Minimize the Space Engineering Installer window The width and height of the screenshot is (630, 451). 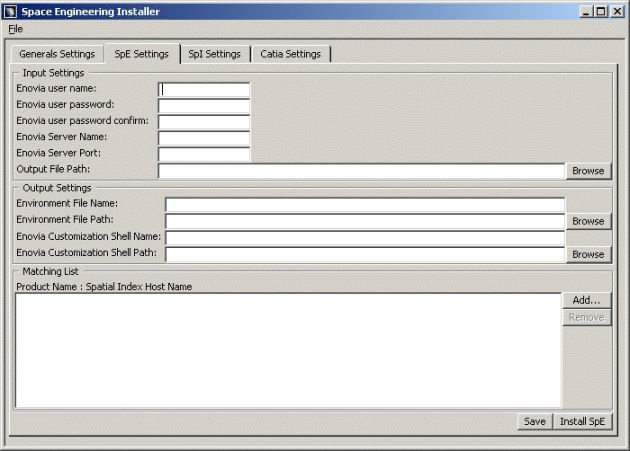tap(586, 11)
